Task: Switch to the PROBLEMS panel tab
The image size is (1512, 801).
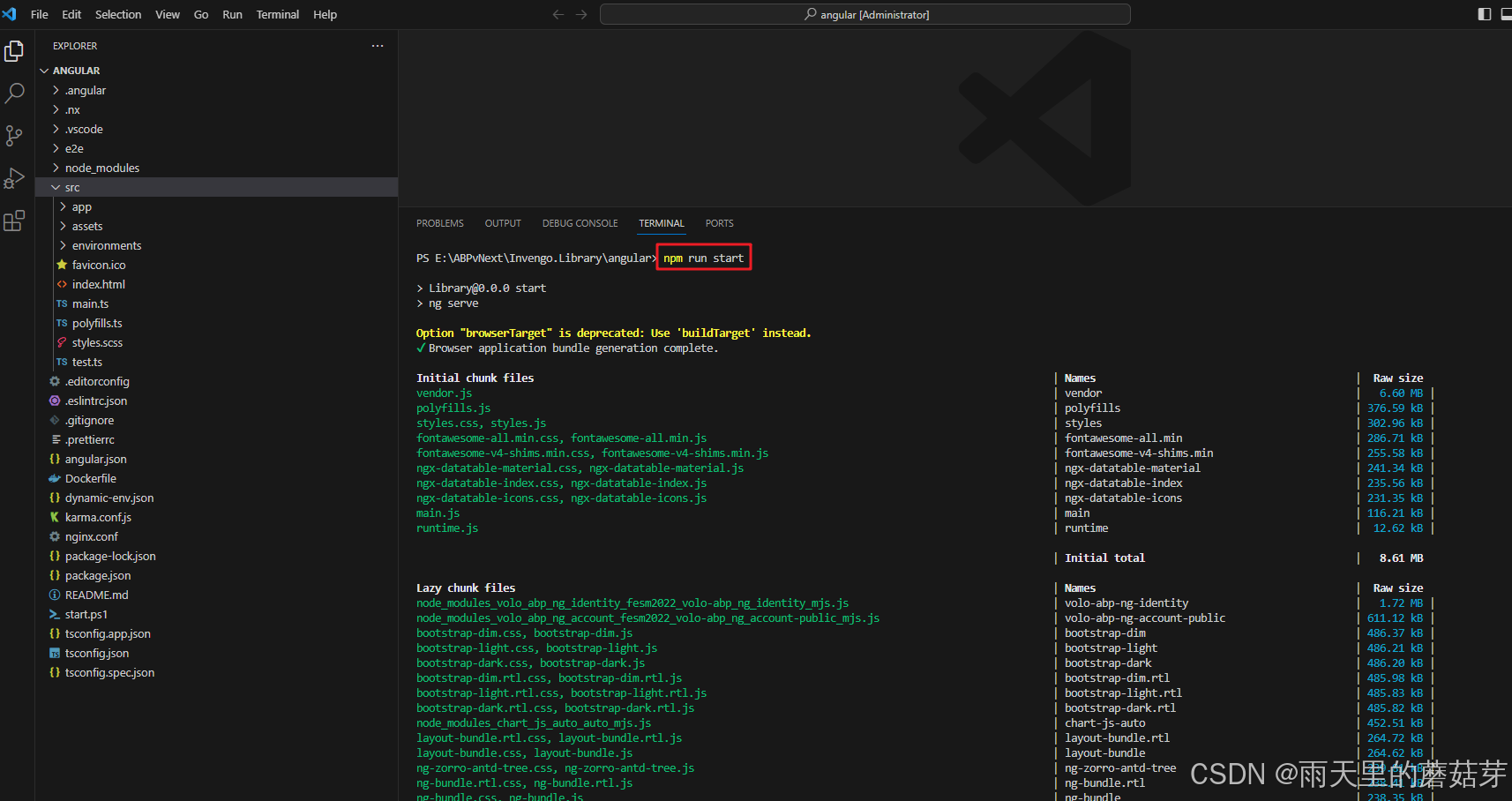Action: [x=440, y=223]
